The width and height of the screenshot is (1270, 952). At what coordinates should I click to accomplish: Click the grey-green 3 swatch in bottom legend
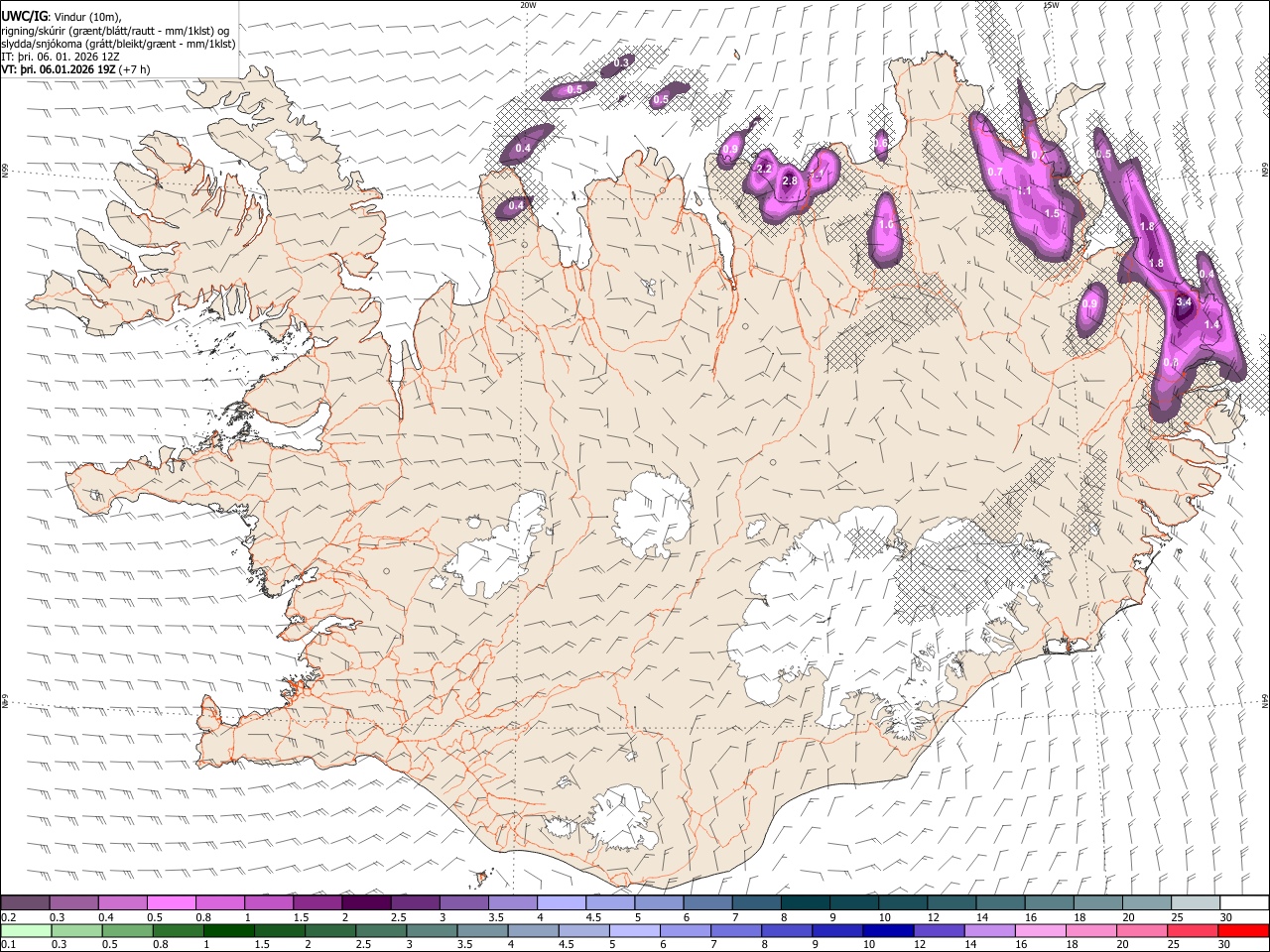click(432, 930)
